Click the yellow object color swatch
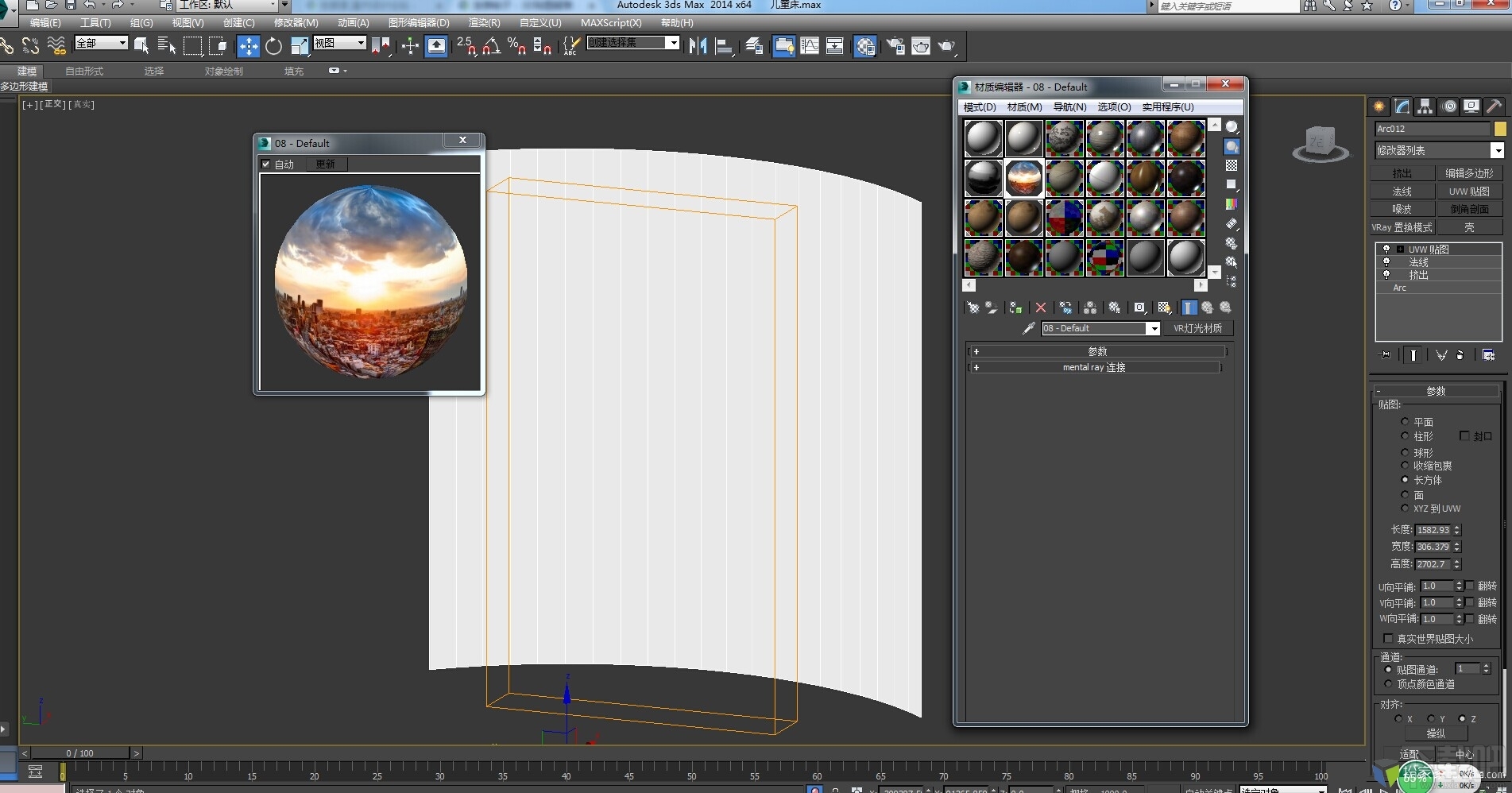 tap(1499, 129)
